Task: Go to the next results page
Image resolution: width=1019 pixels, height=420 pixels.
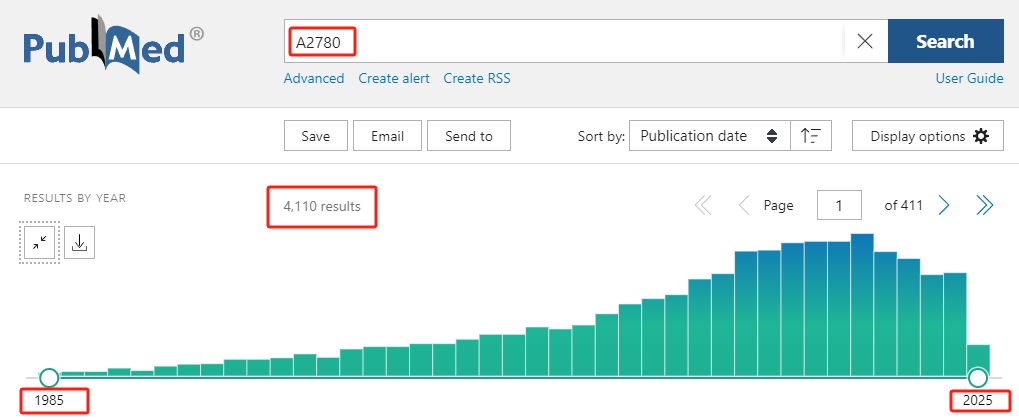Action: [x=944, y=205]
